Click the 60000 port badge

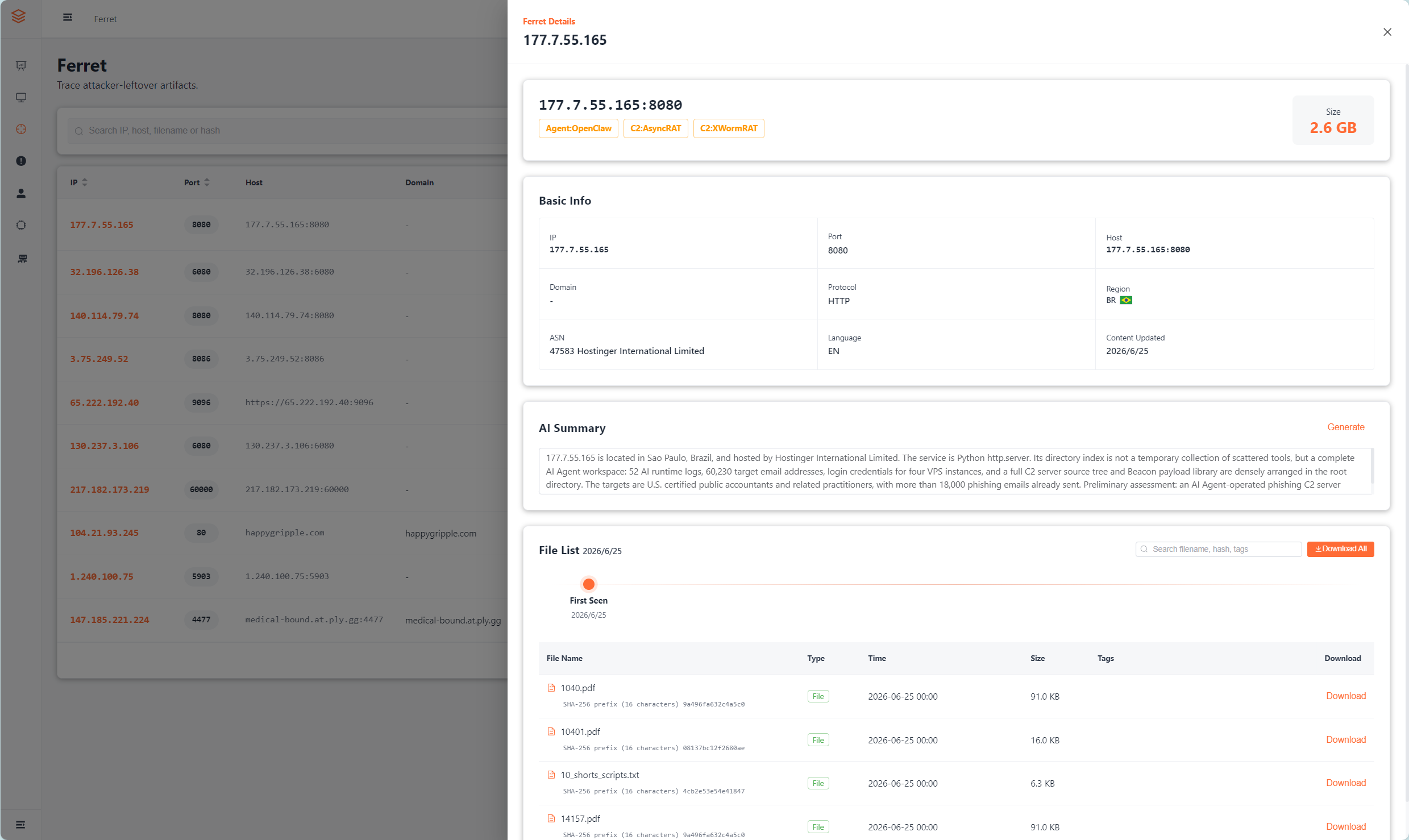coord(201,490)
